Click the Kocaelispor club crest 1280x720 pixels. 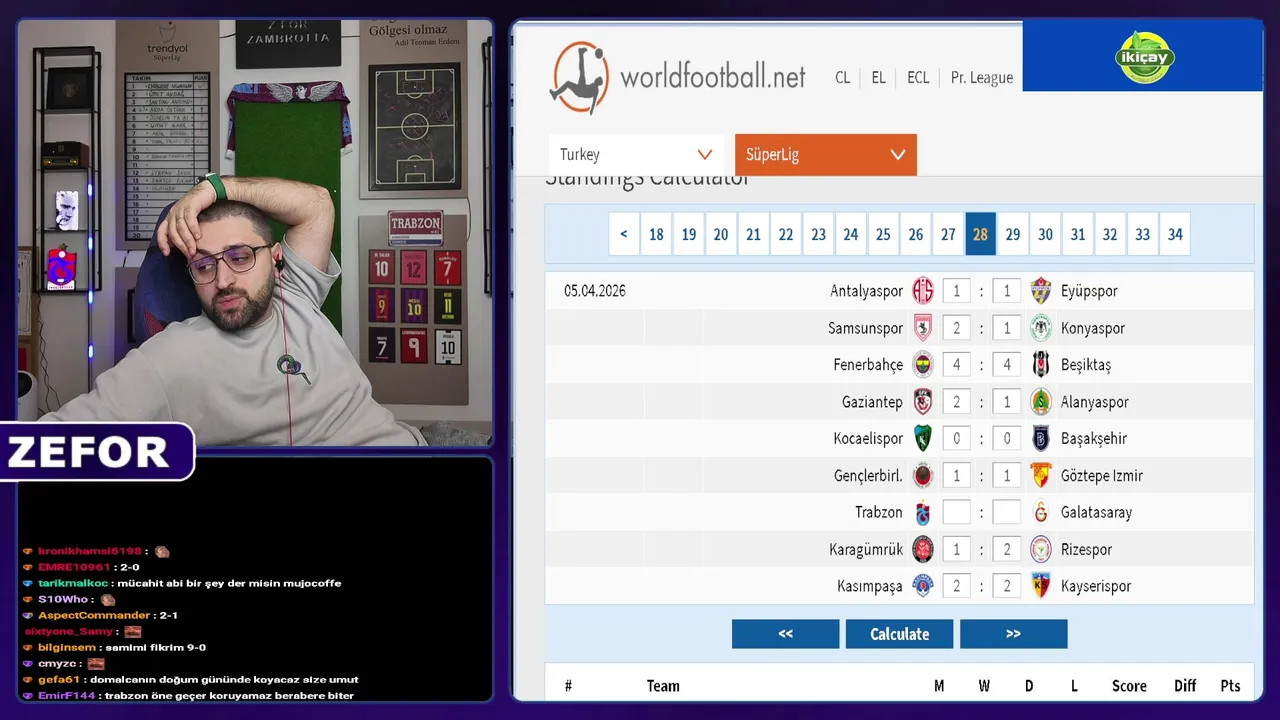point(922,438)
